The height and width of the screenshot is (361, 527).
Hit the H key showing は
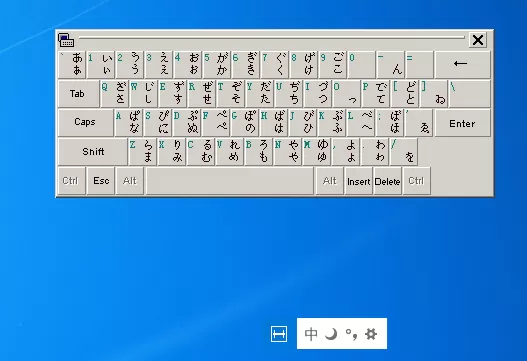point(273,122)
